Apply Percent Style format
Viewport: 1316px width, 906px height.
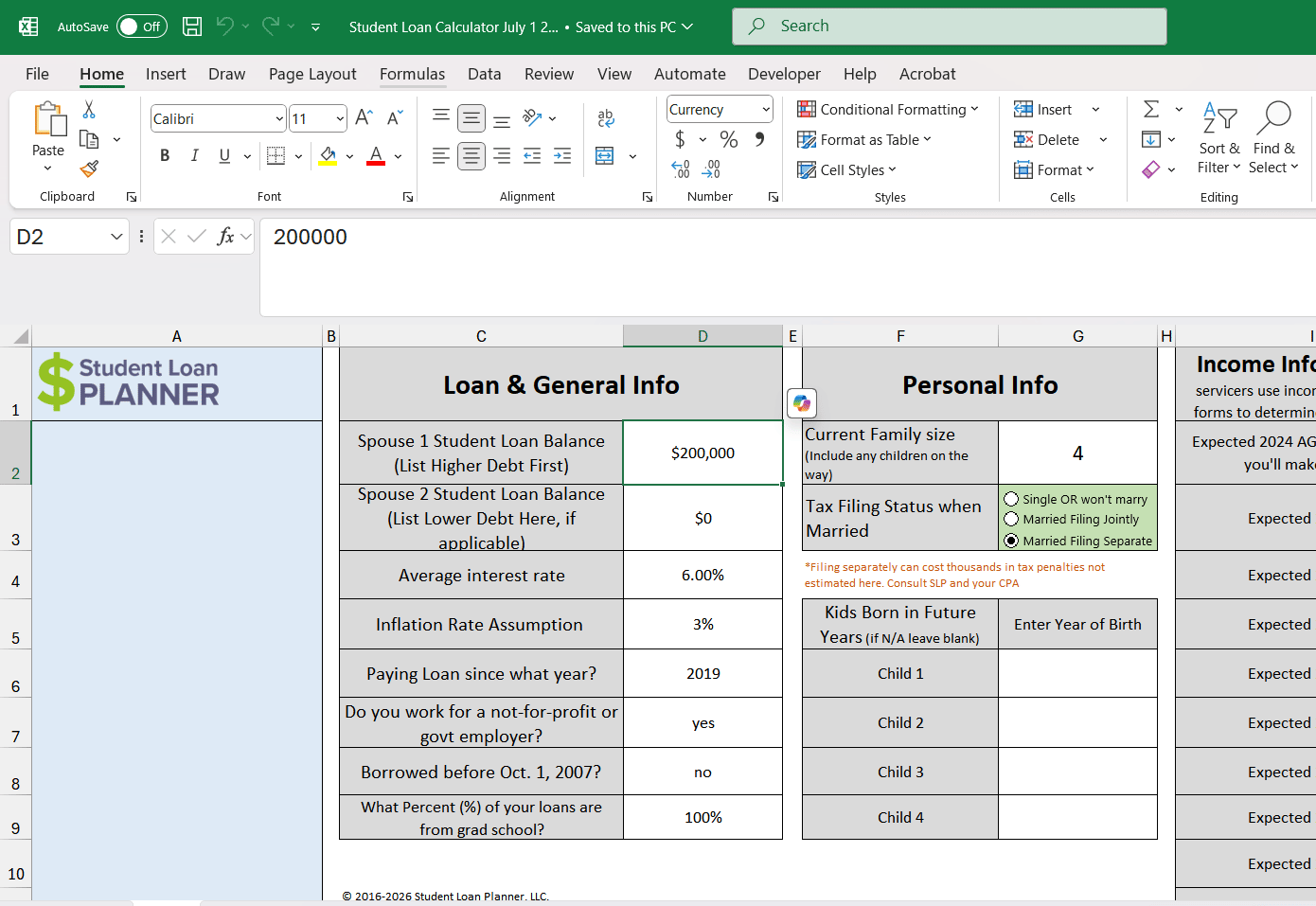click(x=729, y=140)
